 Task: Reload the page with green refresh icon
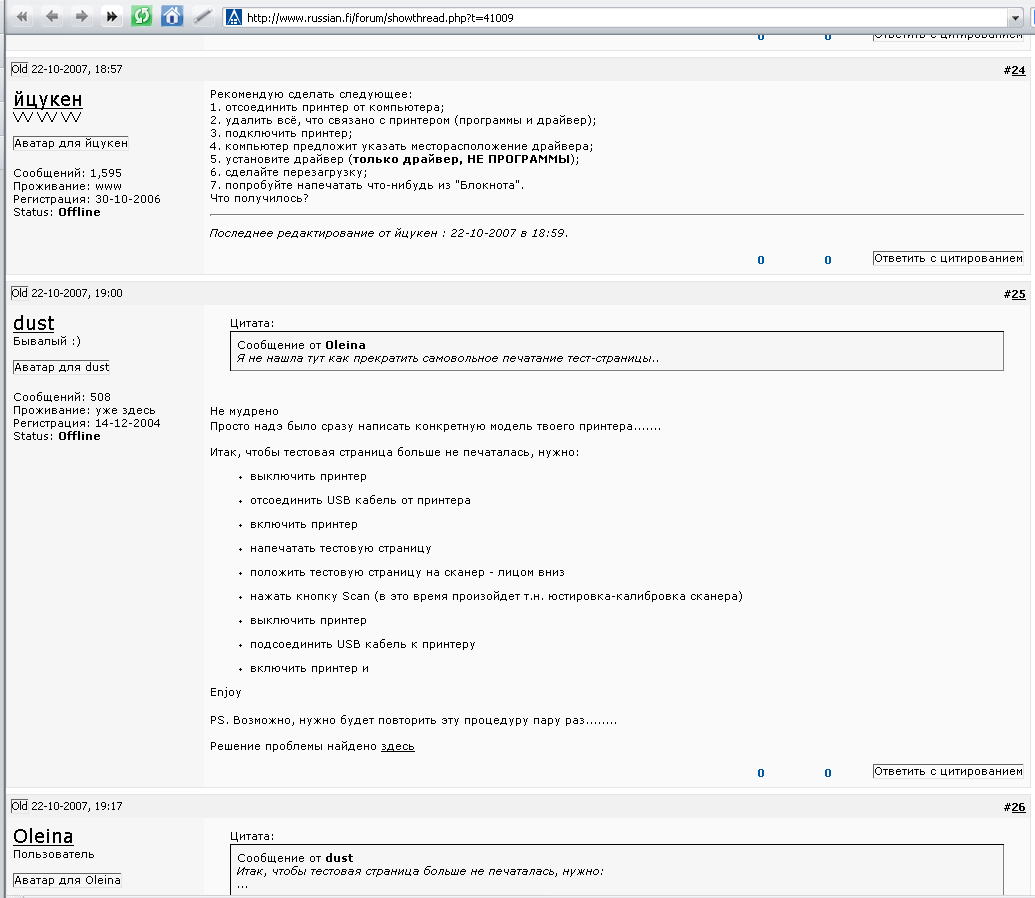click(141, 17)
